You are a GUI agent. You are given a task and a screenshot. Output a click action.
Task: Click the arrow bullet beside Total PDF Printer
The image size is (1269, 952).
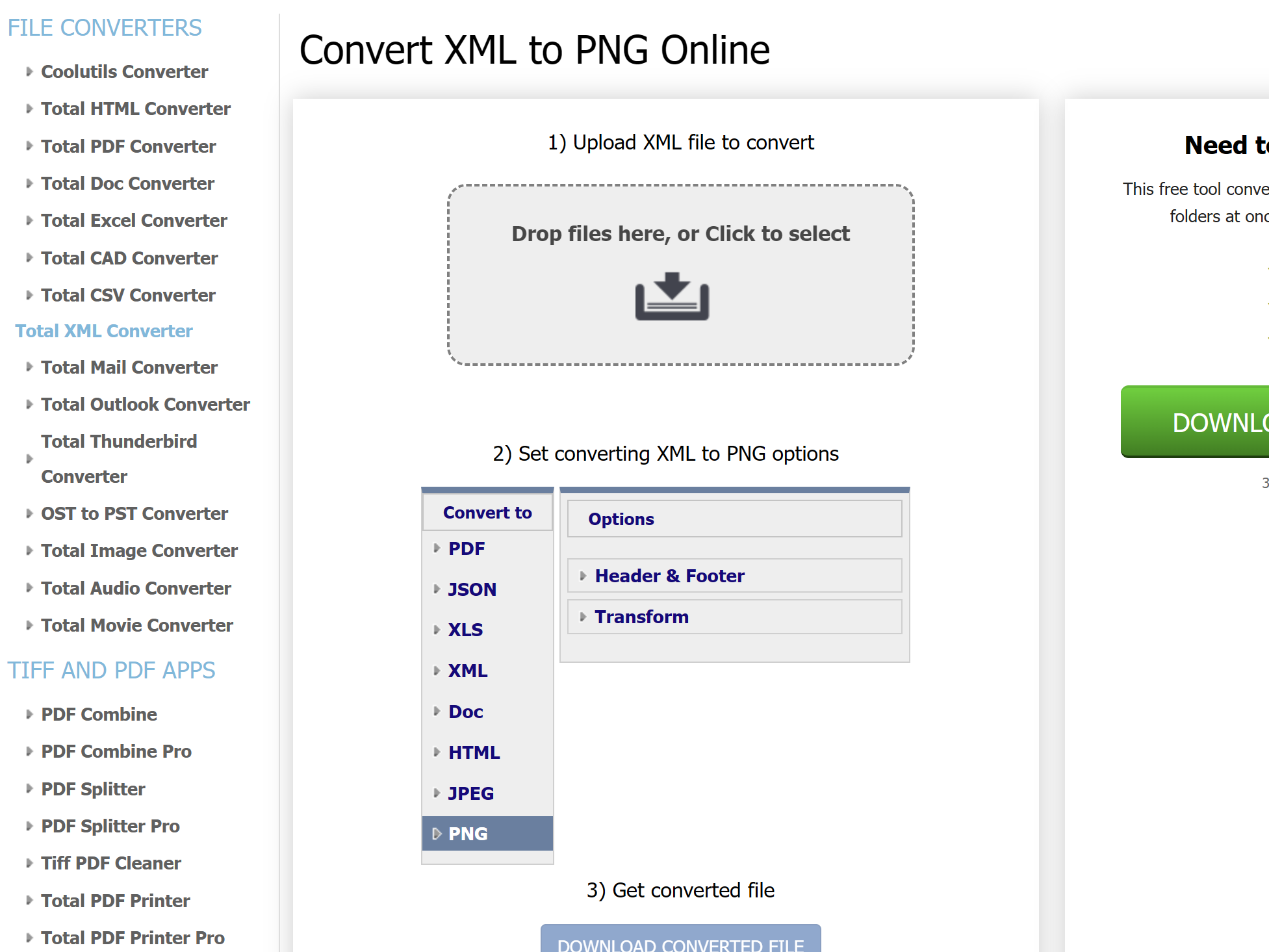(x=29, y=901)
